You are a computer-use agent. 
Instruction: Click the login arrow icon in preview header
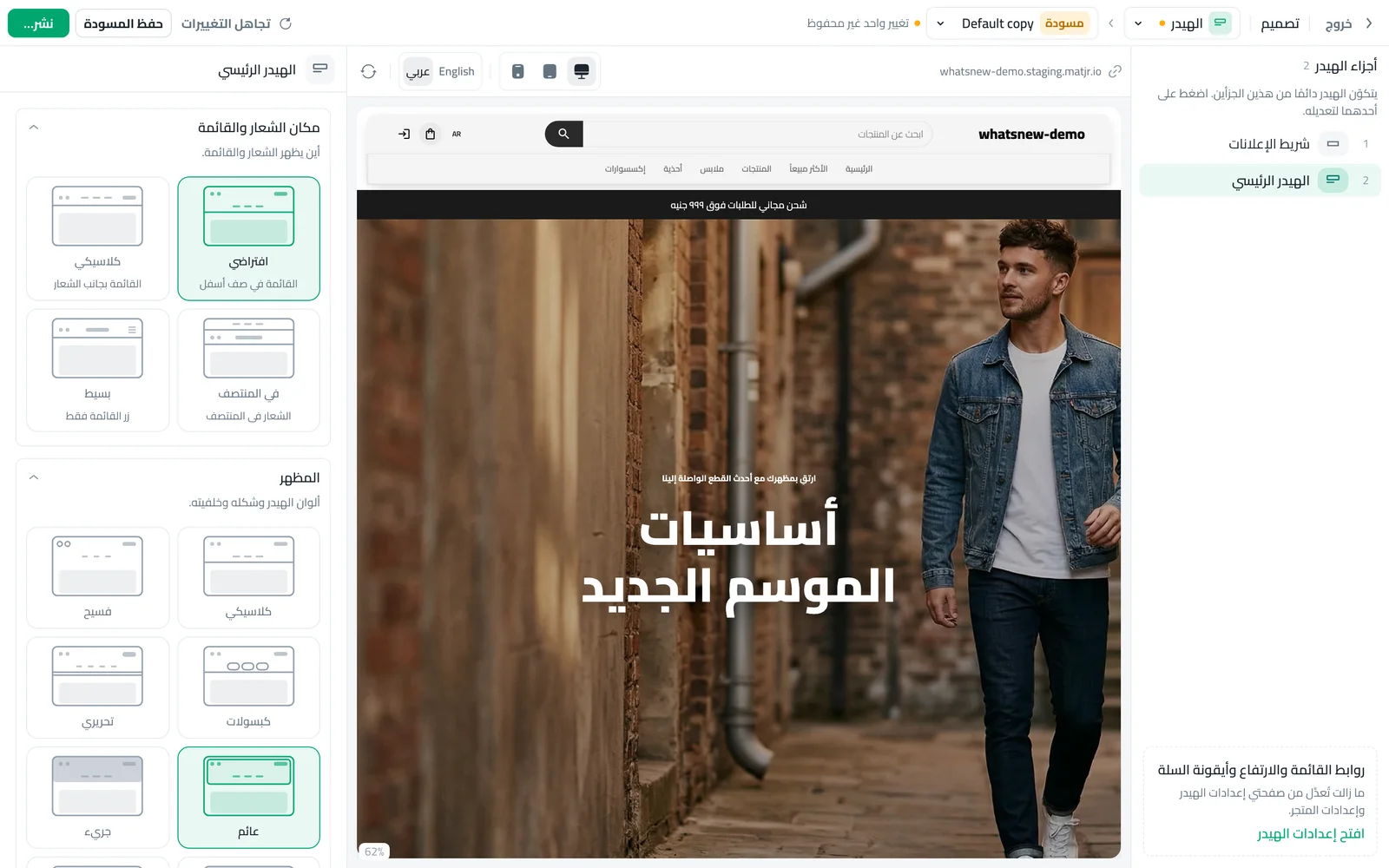405,134
